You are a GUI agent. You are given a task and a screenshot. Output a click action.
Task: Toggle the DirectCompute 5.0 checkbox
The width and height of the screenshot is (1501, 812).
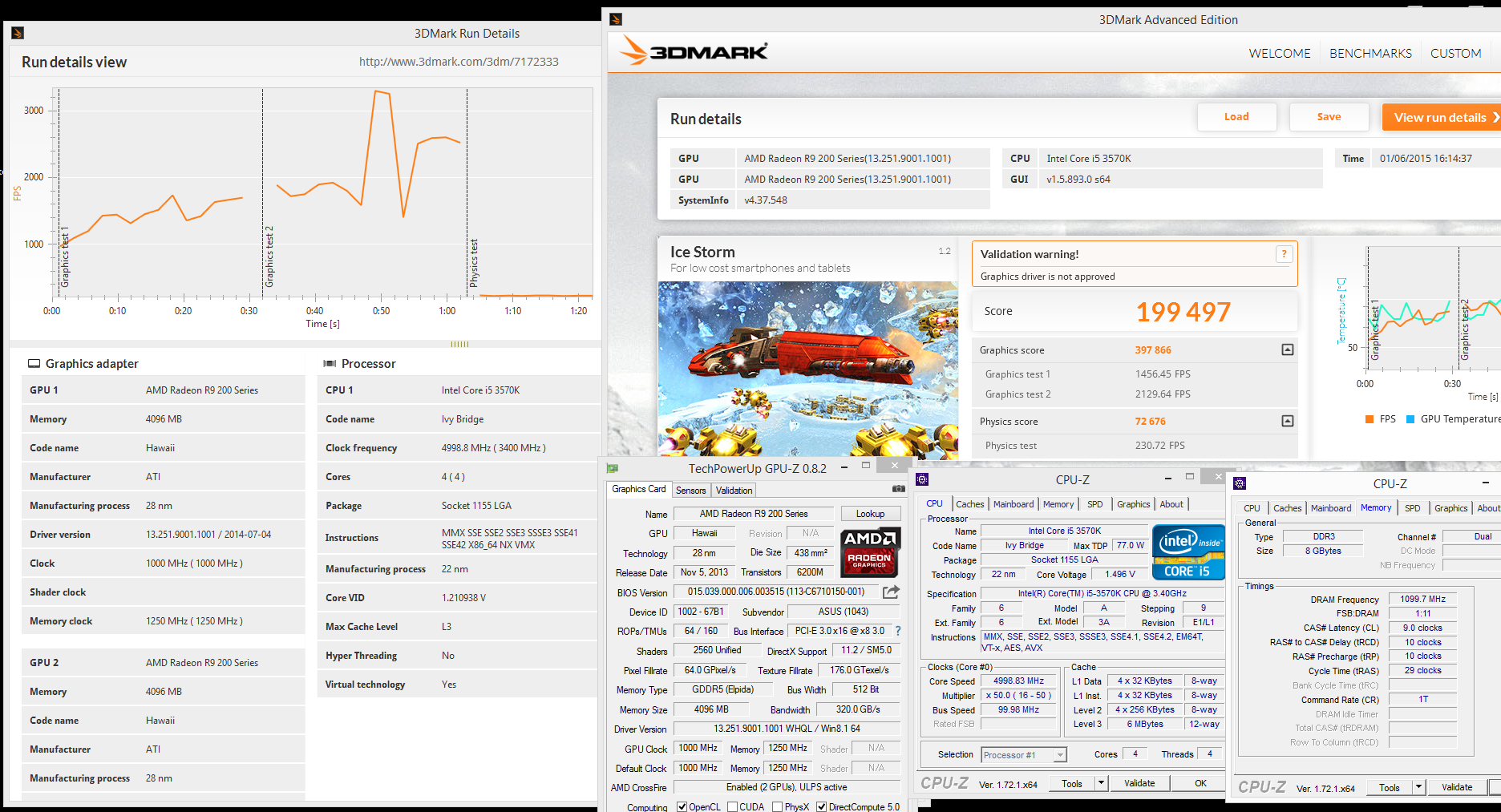point(821,807)
